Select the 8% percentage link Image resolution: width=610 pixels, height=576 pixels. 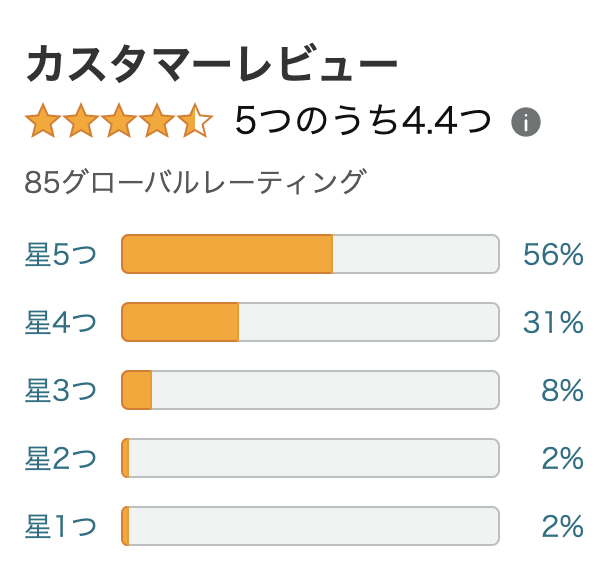pos(562,390)
